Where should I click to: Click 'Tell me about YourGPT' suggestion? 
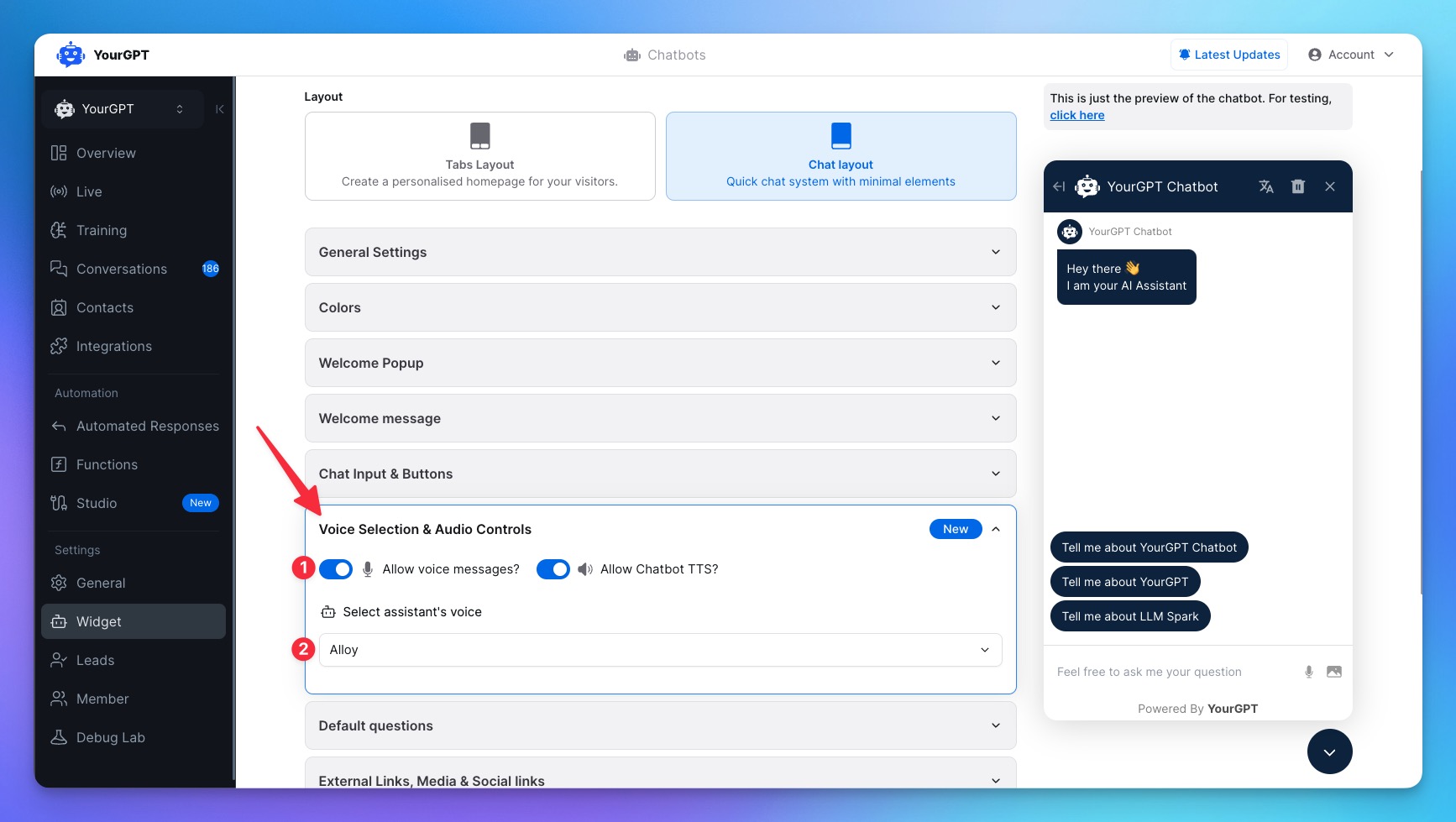click(1125, 582)
